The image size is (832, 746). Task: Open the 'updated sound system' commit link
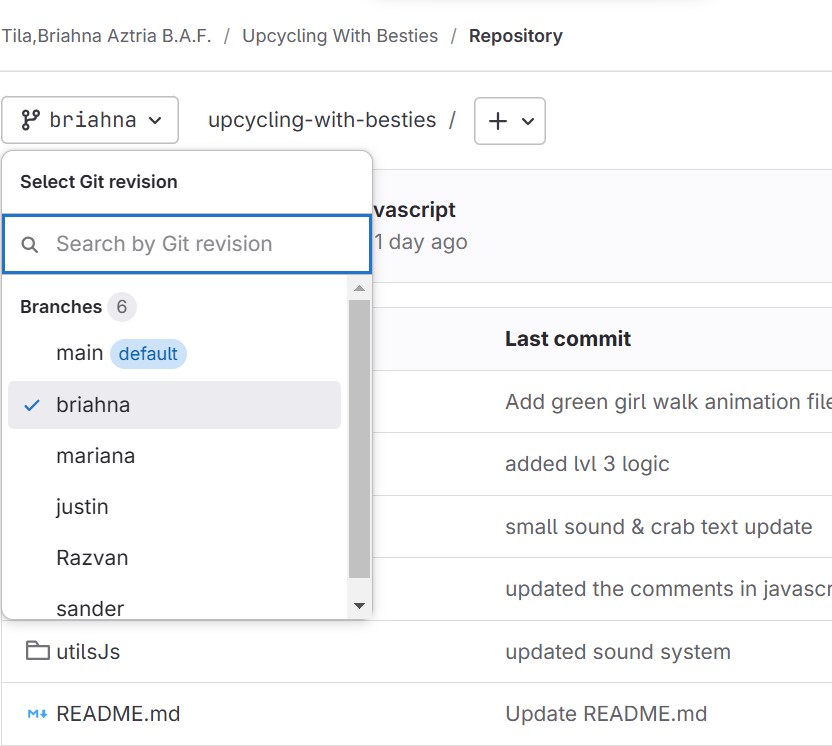pyautogui.click(x=617, y=652)
